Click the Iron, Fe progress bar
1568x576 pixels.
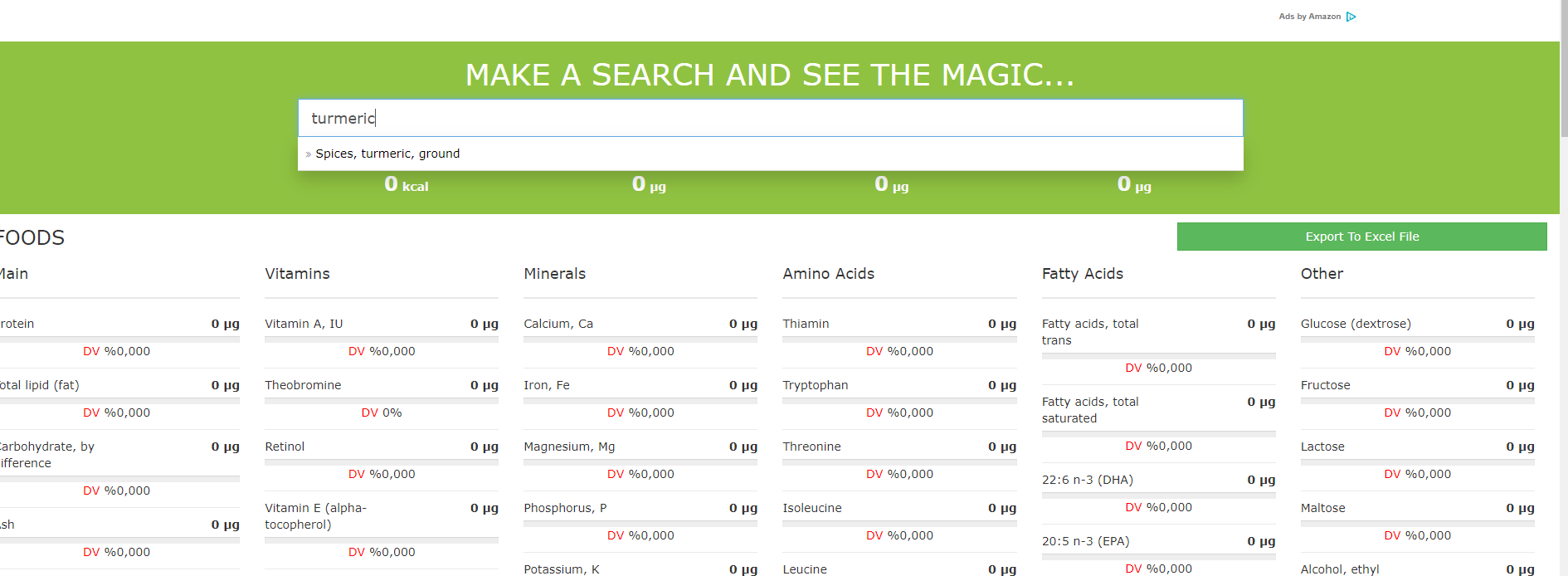[x=640, y=399]
